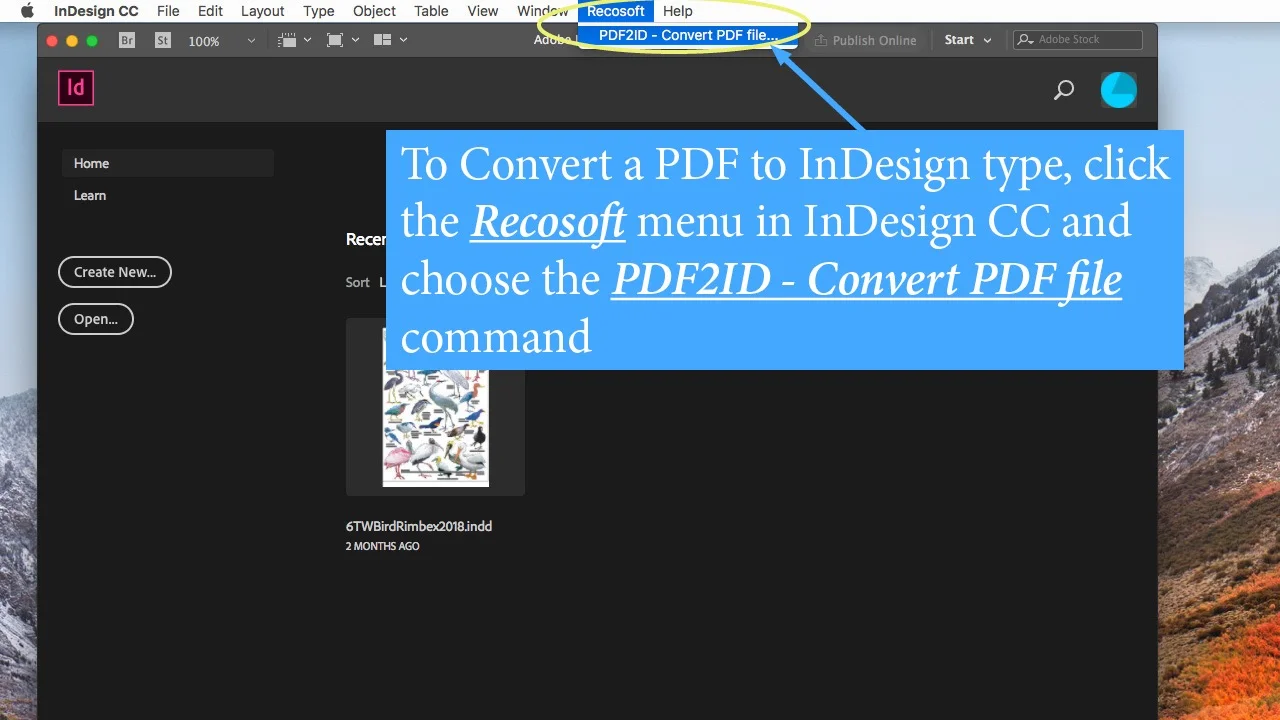The image size is (1280, 720).
Task: Minimize the InDesign window with yellow button
Action: pyautogui.click(x=72, y=41)
